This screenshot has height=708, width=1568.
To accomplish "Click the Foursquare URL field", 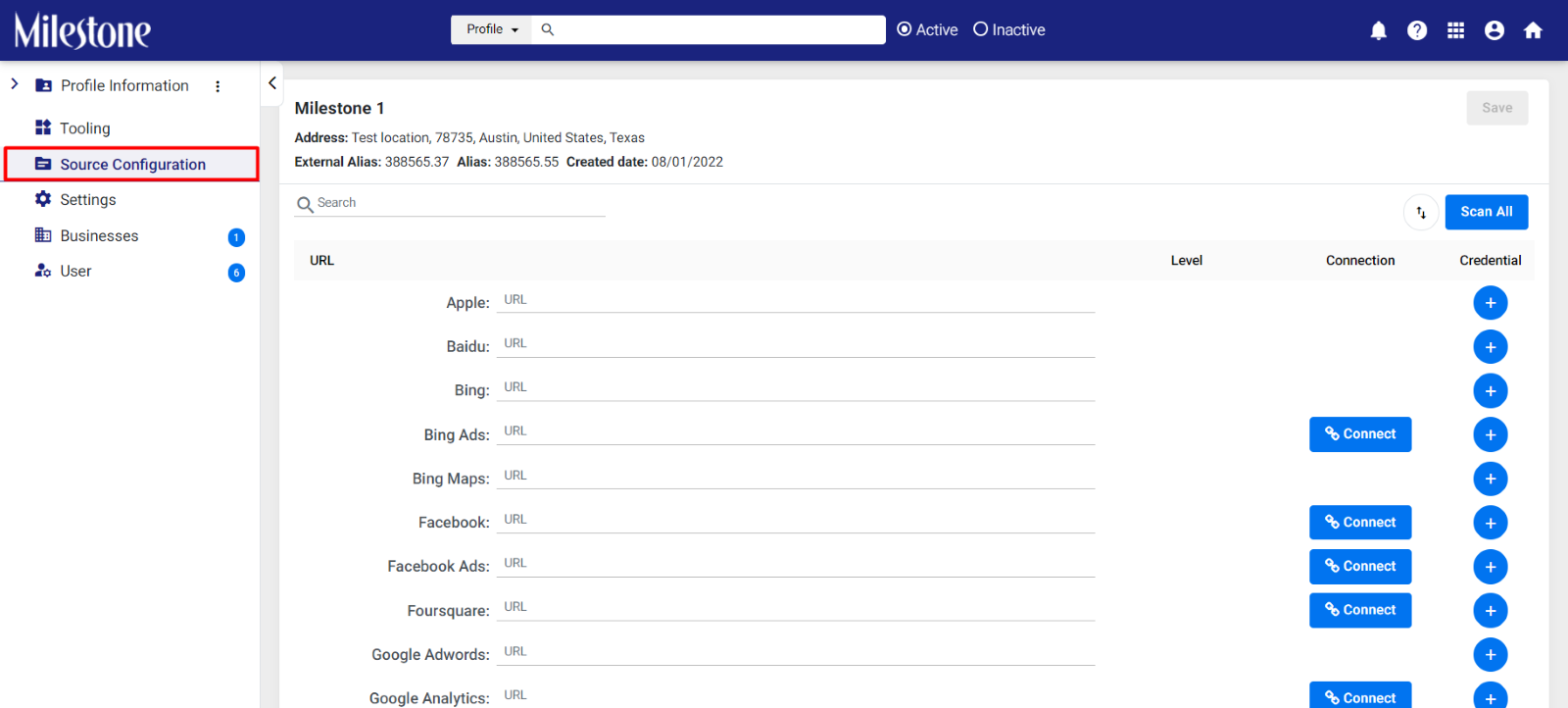I will 796,607.
